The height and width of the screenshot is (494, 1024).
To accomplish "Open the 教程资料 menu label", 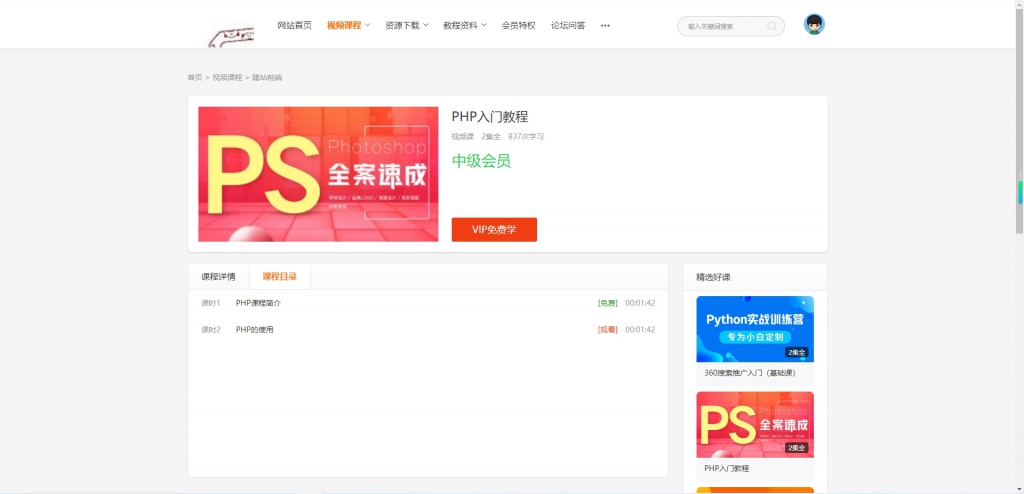I will pyautogui.click(x=460, y=25).
